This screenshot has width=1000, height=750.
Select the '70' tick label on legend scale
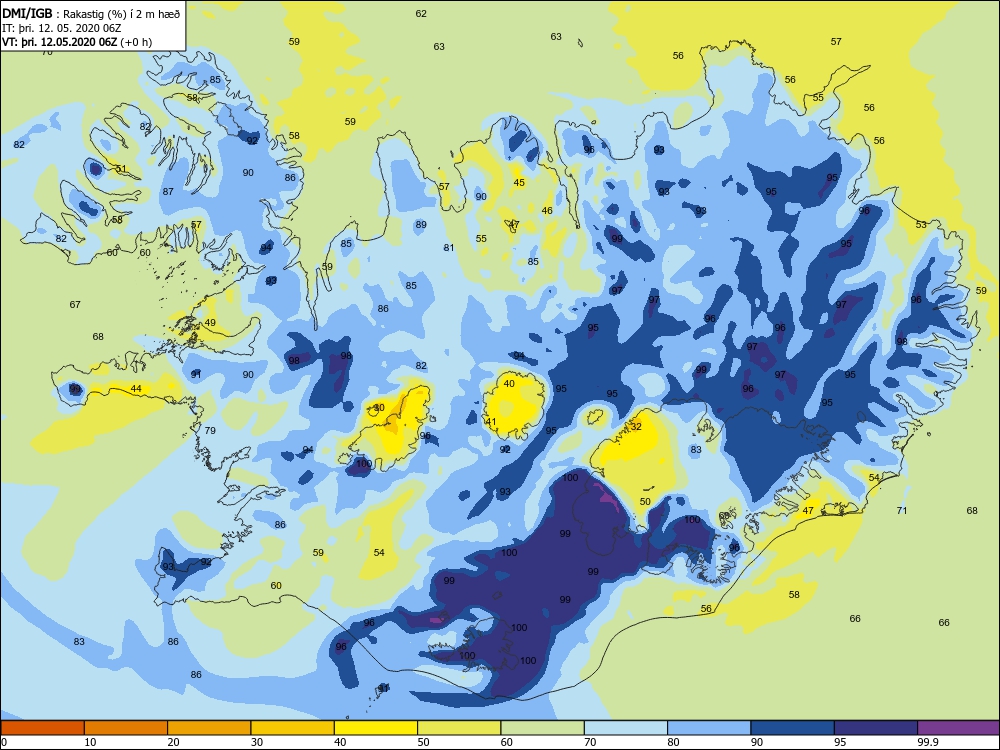590,742
